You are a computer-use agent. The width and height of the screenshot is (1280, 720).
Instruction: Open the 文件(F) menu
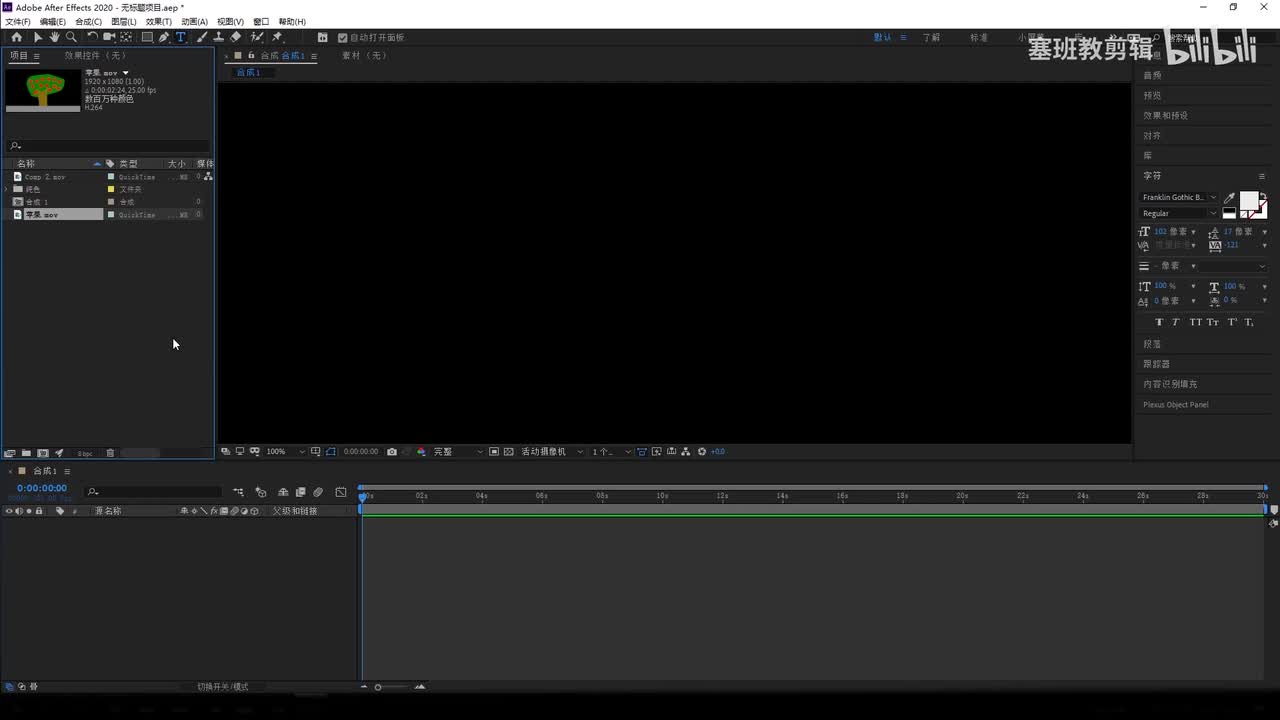pyautogui.click(x=18, y=21)
